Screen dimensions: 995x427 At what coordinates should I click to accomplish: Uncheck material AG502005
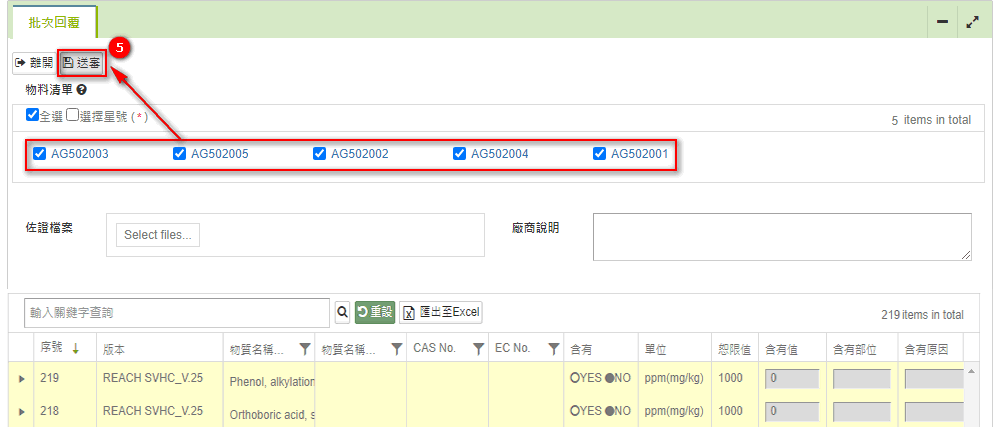click(180, 154)
